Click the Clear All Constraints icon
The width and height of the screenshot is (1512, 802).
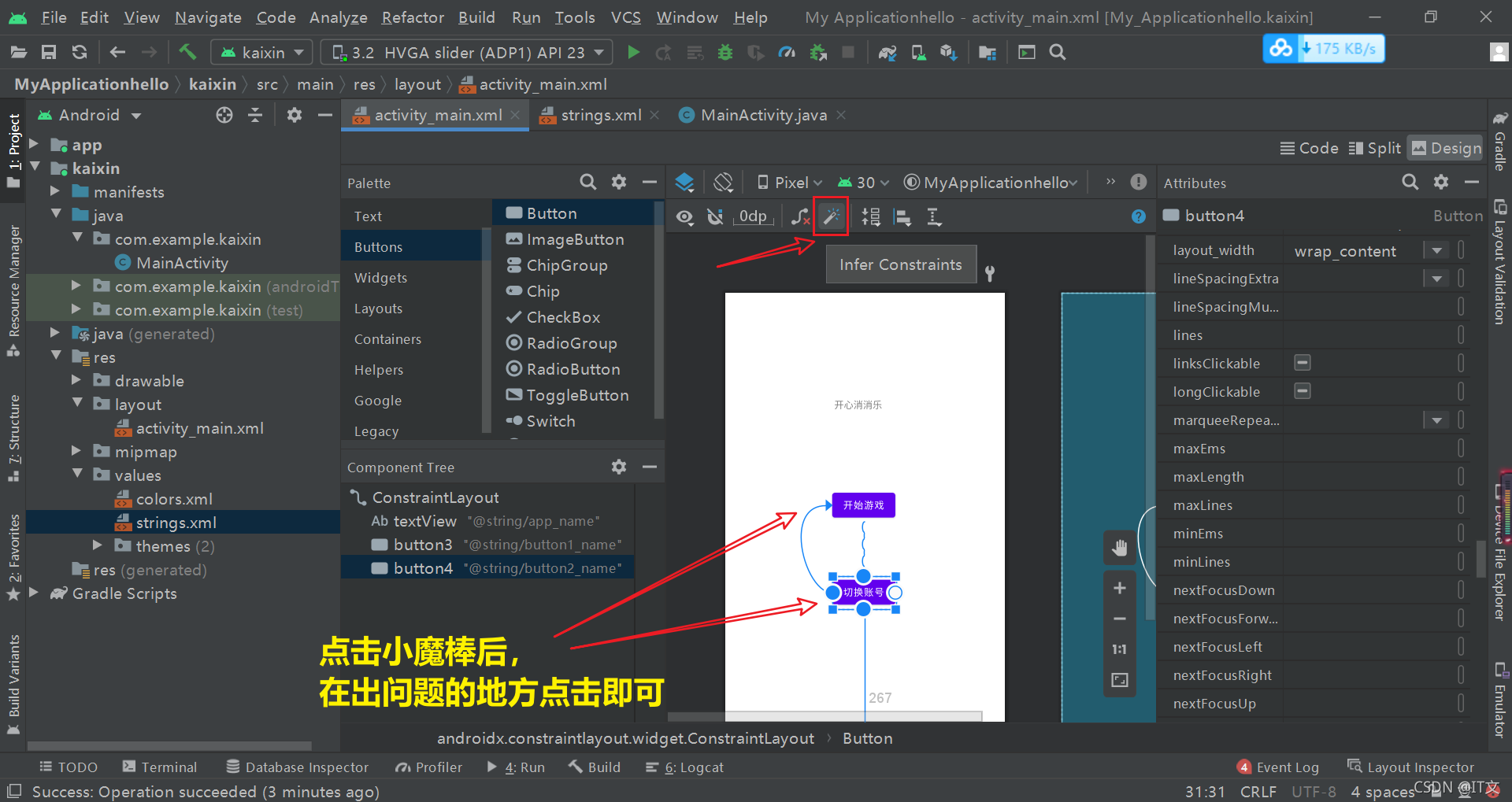coord(800,216)
